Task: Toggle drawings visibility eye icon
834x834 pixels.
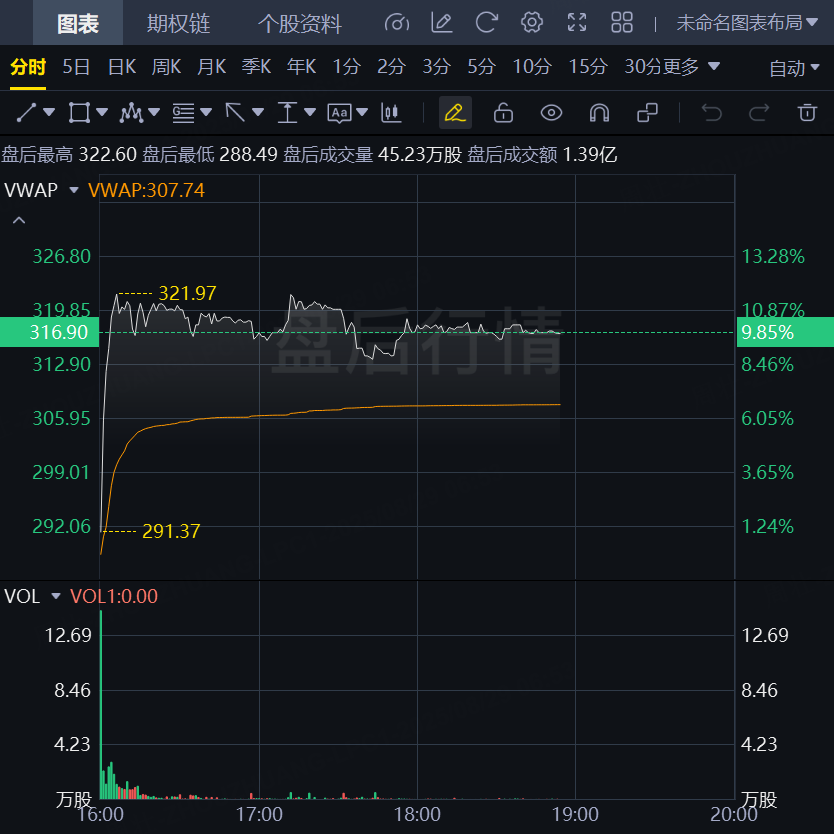Action: click(x=552, y=113)
